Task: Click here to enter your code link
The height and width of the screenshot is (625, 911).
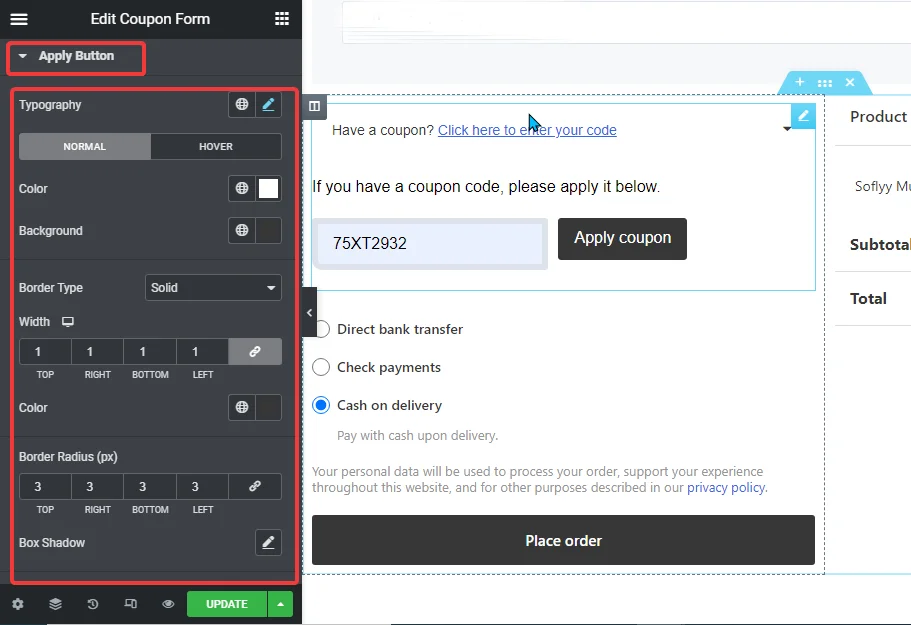Action: tap(527, 130)
